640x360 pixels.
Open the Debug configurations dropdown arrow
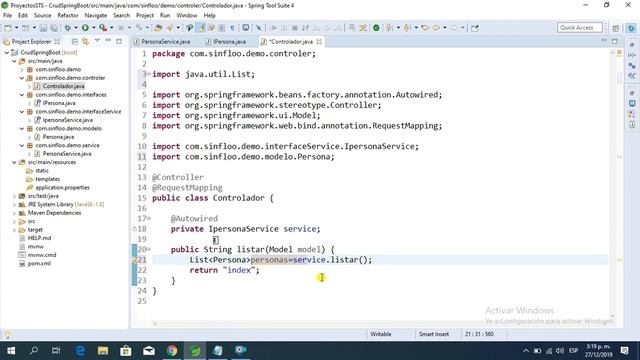tap(76, 28)
